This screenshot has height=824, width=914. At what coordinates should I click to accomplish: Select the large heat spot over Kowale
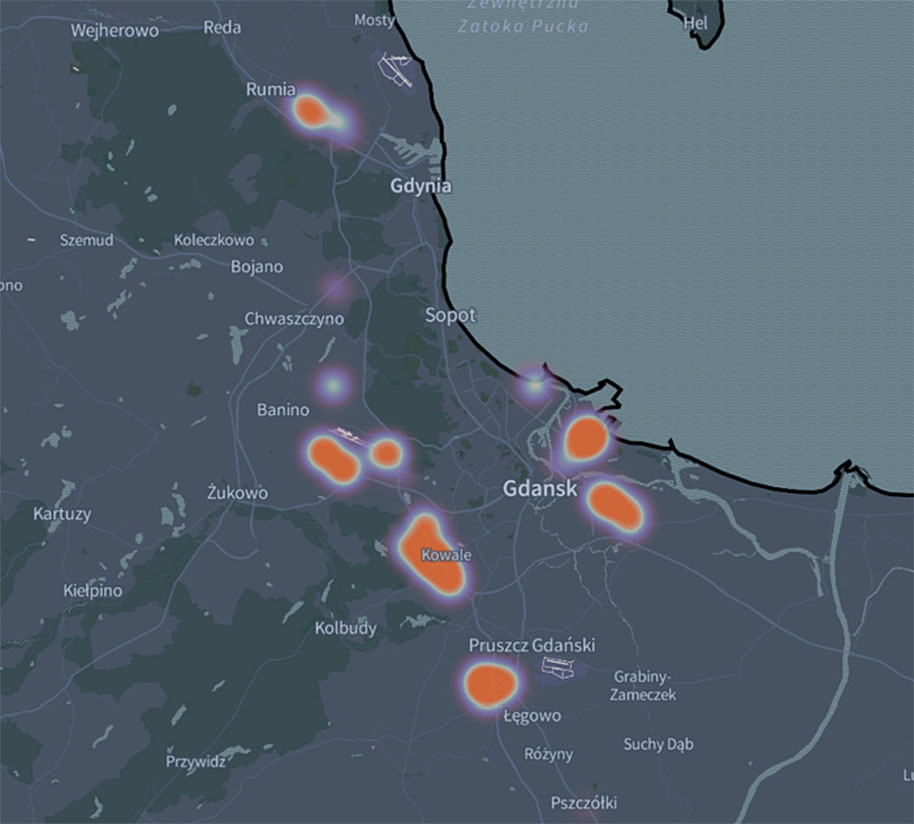(431, 556)
